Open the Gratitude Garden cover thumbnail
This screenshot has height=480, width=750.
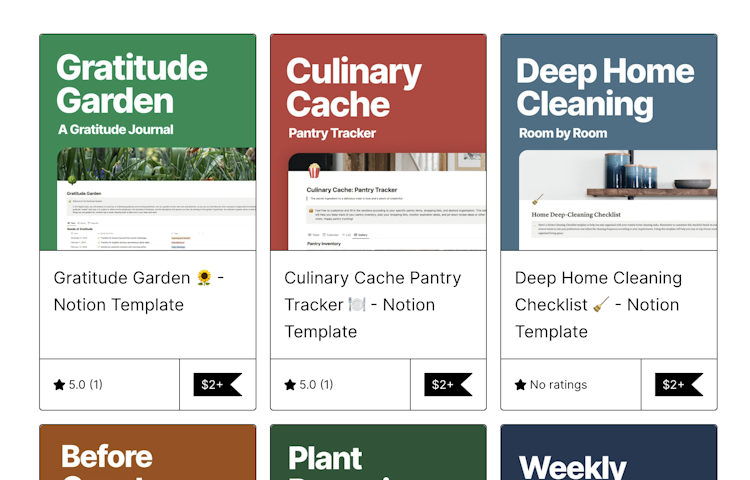click(148, 142)
